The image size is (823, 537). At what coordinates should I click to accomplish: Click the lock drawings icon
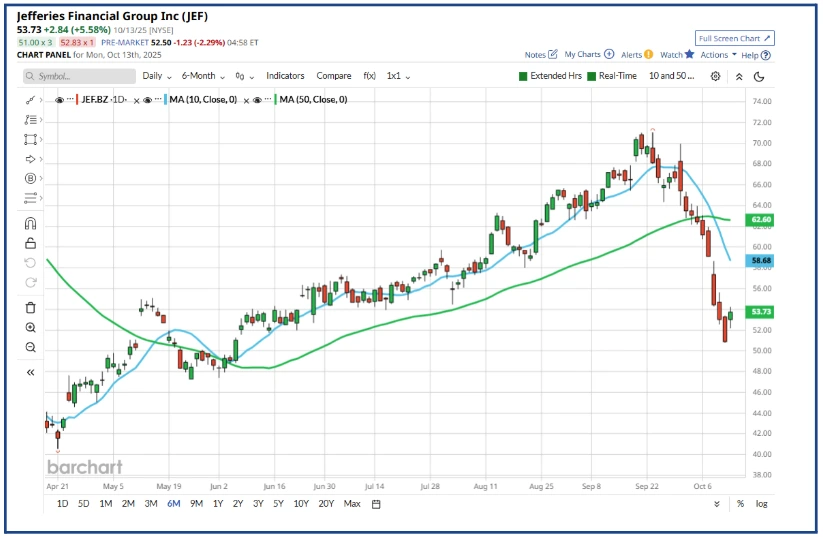click(x=30, y=243)
